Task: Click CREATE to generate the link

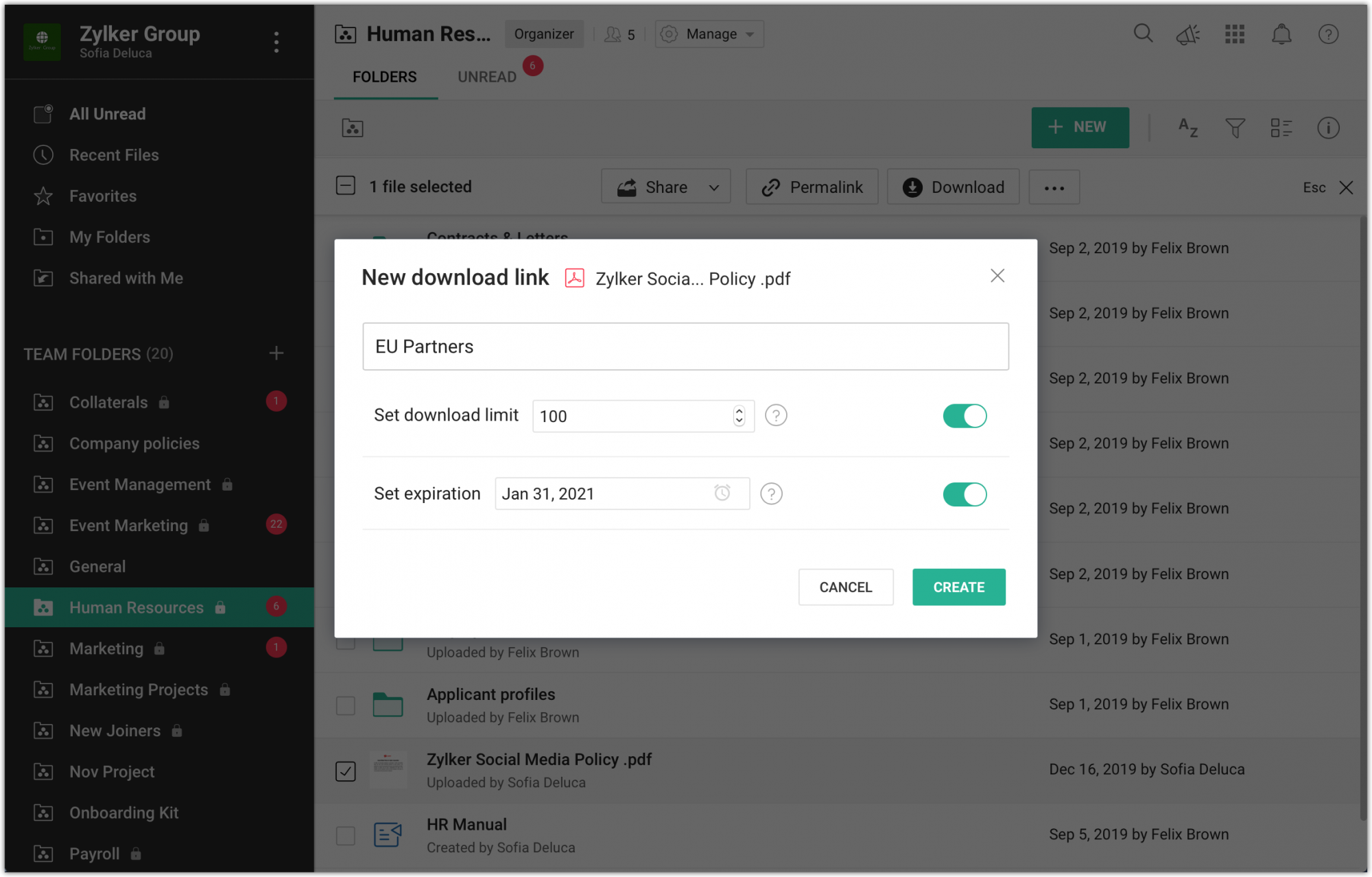Action: [x=958, y=587]
